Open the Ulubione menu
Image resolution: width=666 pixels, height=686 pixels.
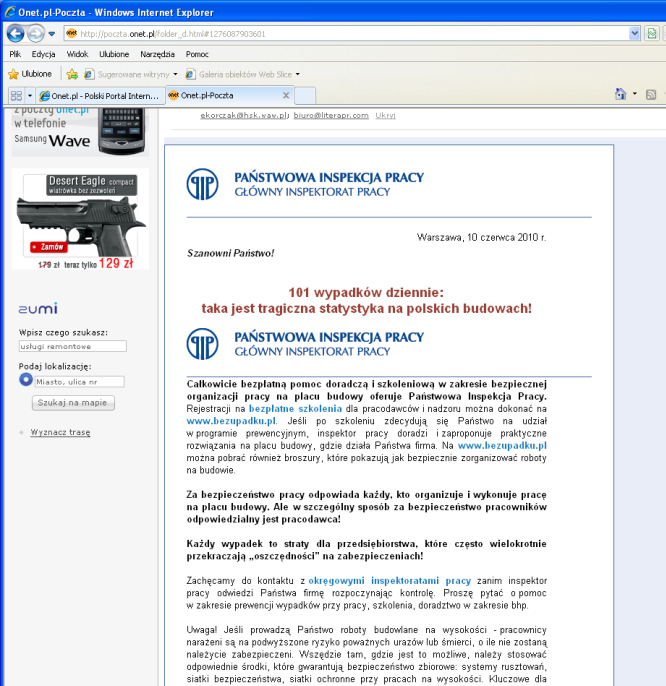[x=114, y=54]
